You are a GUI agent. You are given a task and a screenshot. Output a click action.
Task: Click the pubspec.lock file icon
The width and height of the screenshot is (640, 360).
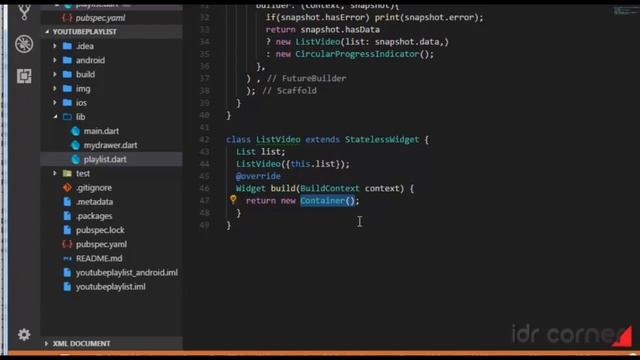67,230
